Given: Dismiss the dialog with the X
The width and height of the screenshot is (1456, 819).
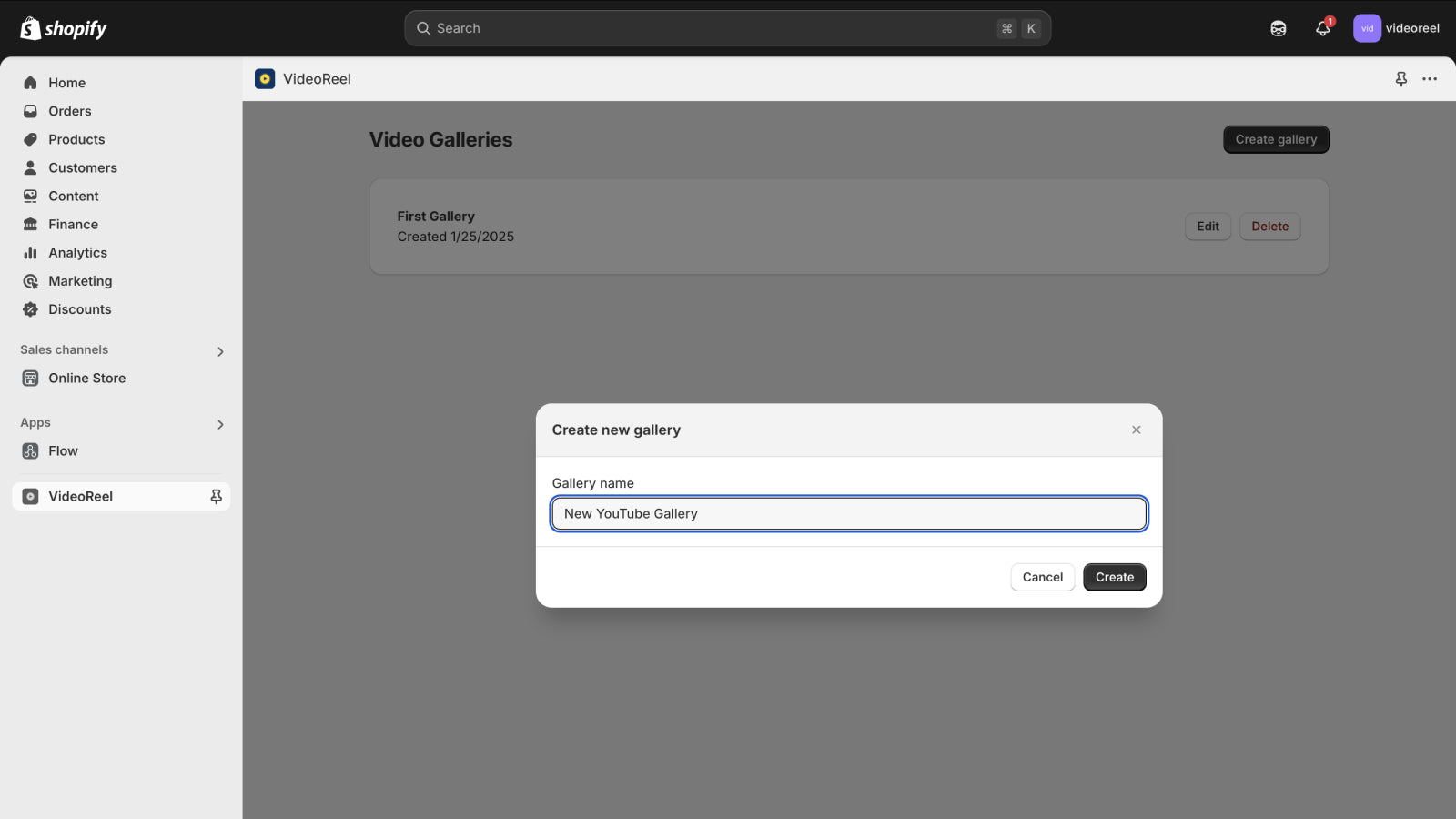Looking at the screenshot, I should (1136, 430).
